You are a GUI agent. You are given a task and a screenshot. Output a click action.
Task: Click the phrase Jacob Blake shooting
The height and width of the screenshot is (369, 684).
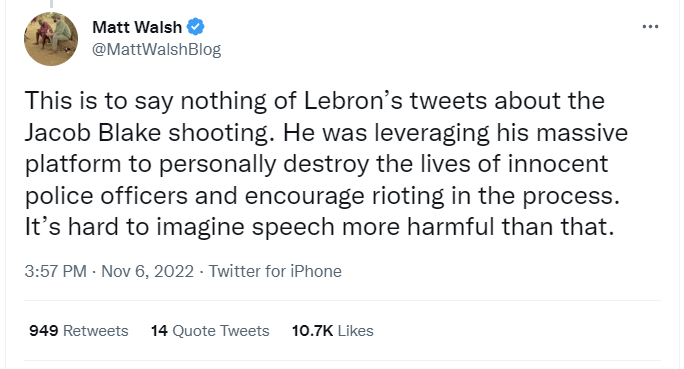(146, 133)
